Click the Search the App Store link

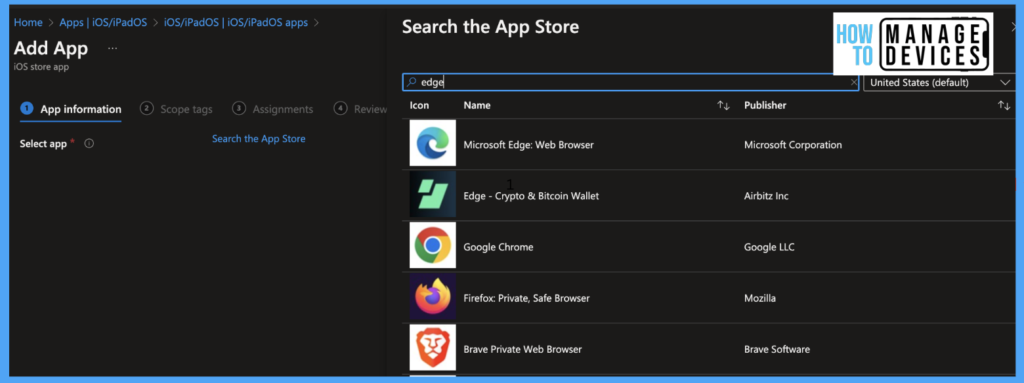(x=259, y=139)
